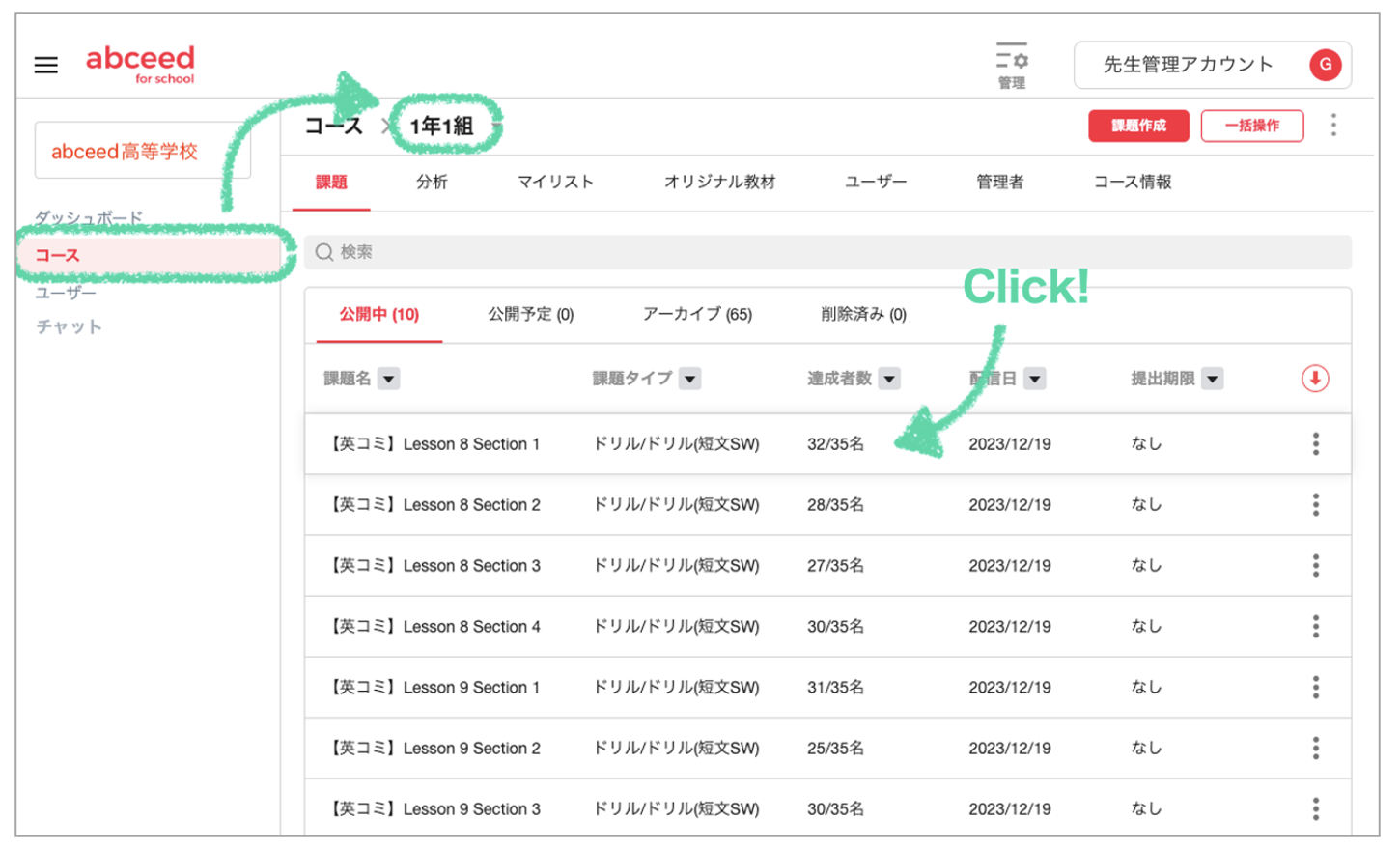Click the 27/35名 achievement count
The width and height of the screenshot is (1400, 849).
[835, 566]
